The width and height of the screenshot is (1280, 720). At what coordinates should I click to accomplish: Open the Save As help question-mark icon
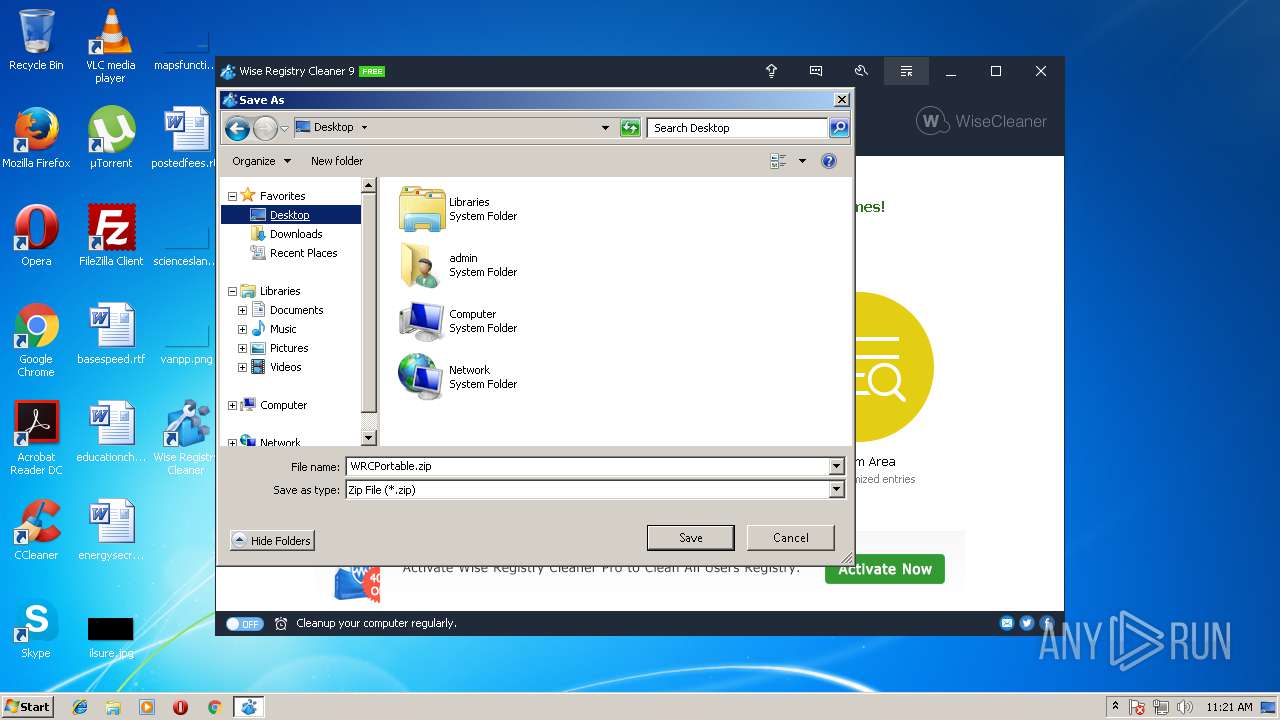pyautogui.click(x=828, y=161)
